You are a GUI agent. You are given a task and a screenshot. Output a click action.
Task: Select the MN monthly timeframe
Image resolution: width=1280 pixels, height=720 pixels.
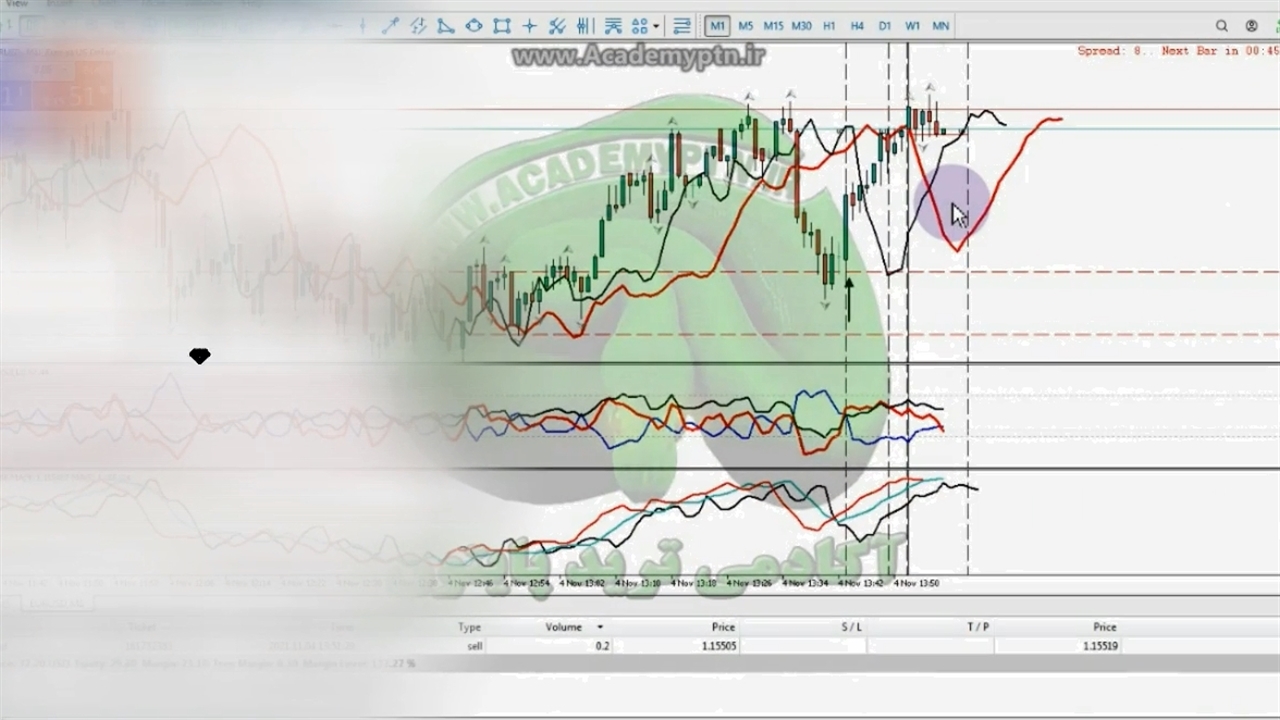(941, 26)
